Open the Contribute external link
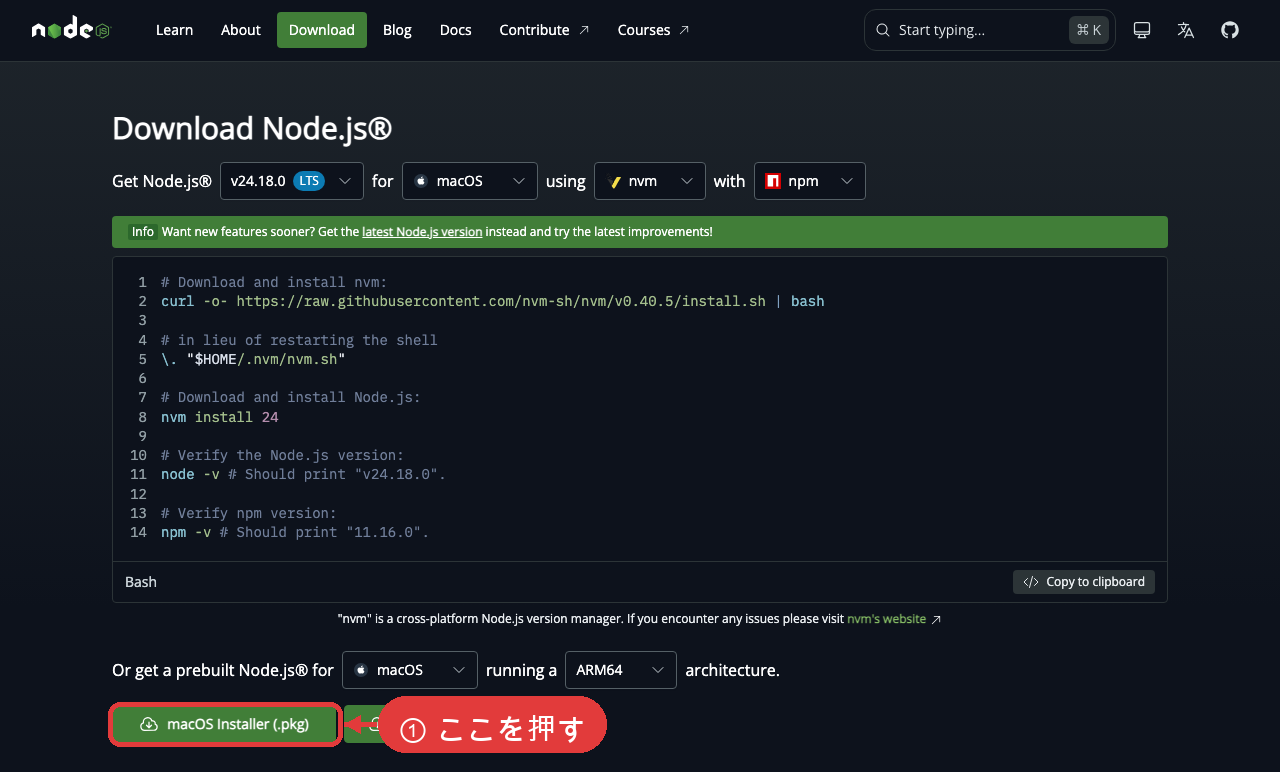The image size is (1280, 772). (544, 30)
